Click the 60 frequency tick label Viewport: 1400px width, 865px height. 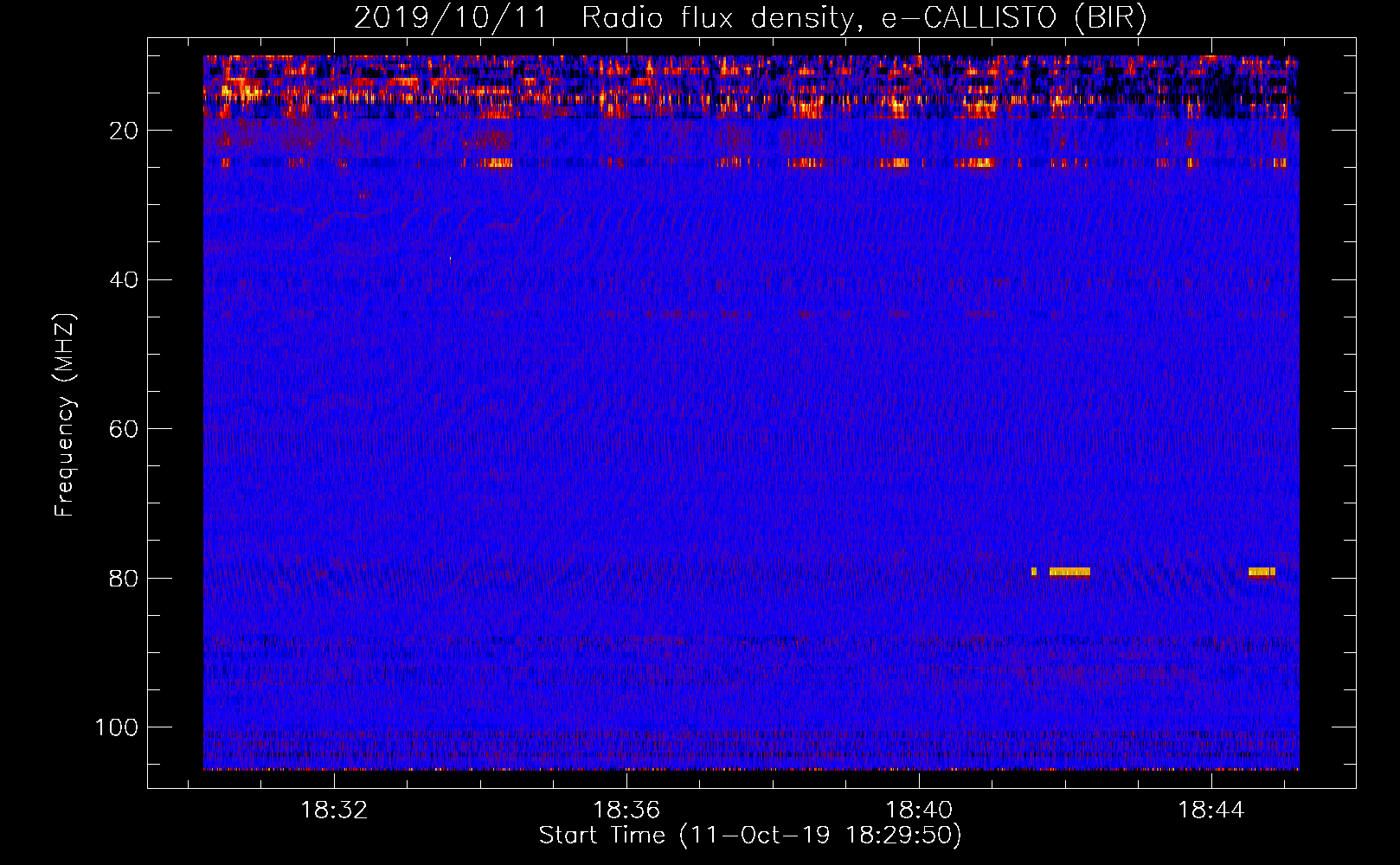click(125, 429)
